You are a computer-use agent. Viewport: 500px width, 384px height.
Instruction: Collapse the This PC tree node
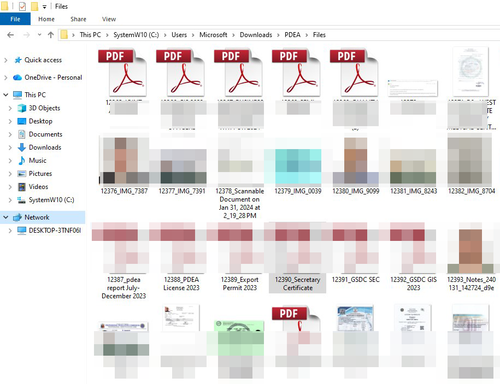tap(5, 95)
